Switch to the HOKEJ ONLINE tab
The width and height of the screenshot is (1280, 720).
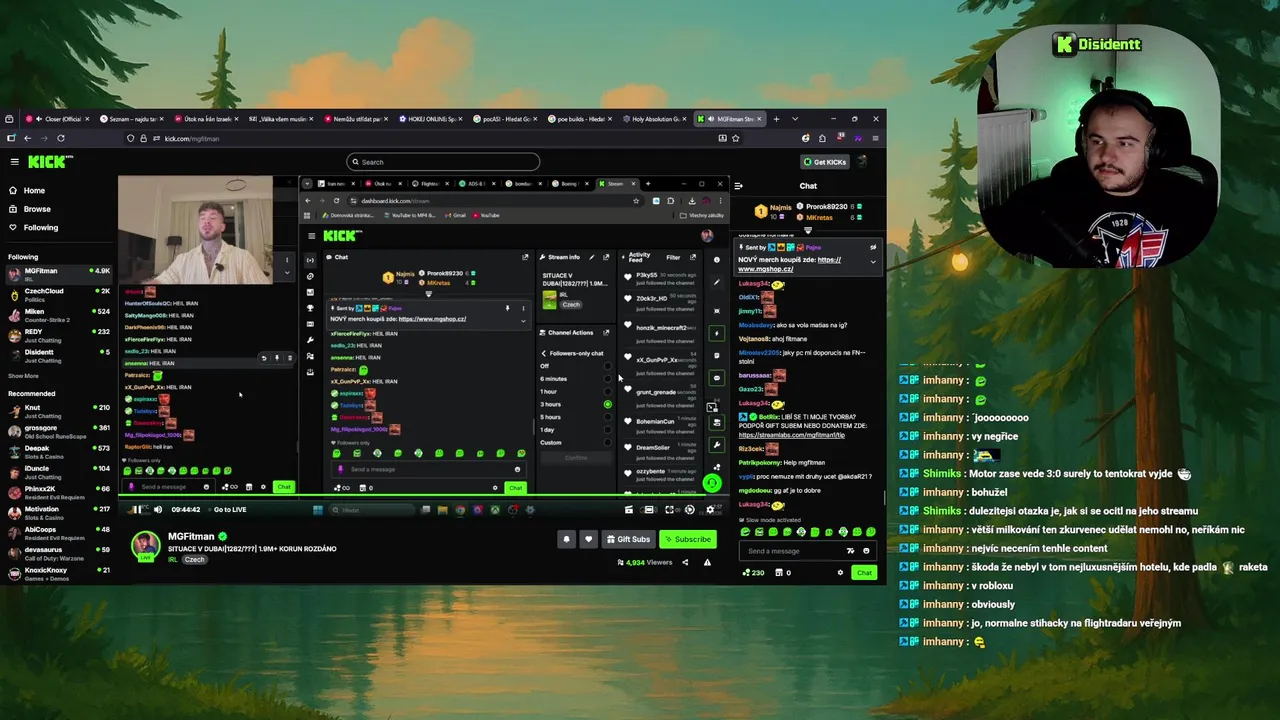pyautogui.click(x=430, y=119)
